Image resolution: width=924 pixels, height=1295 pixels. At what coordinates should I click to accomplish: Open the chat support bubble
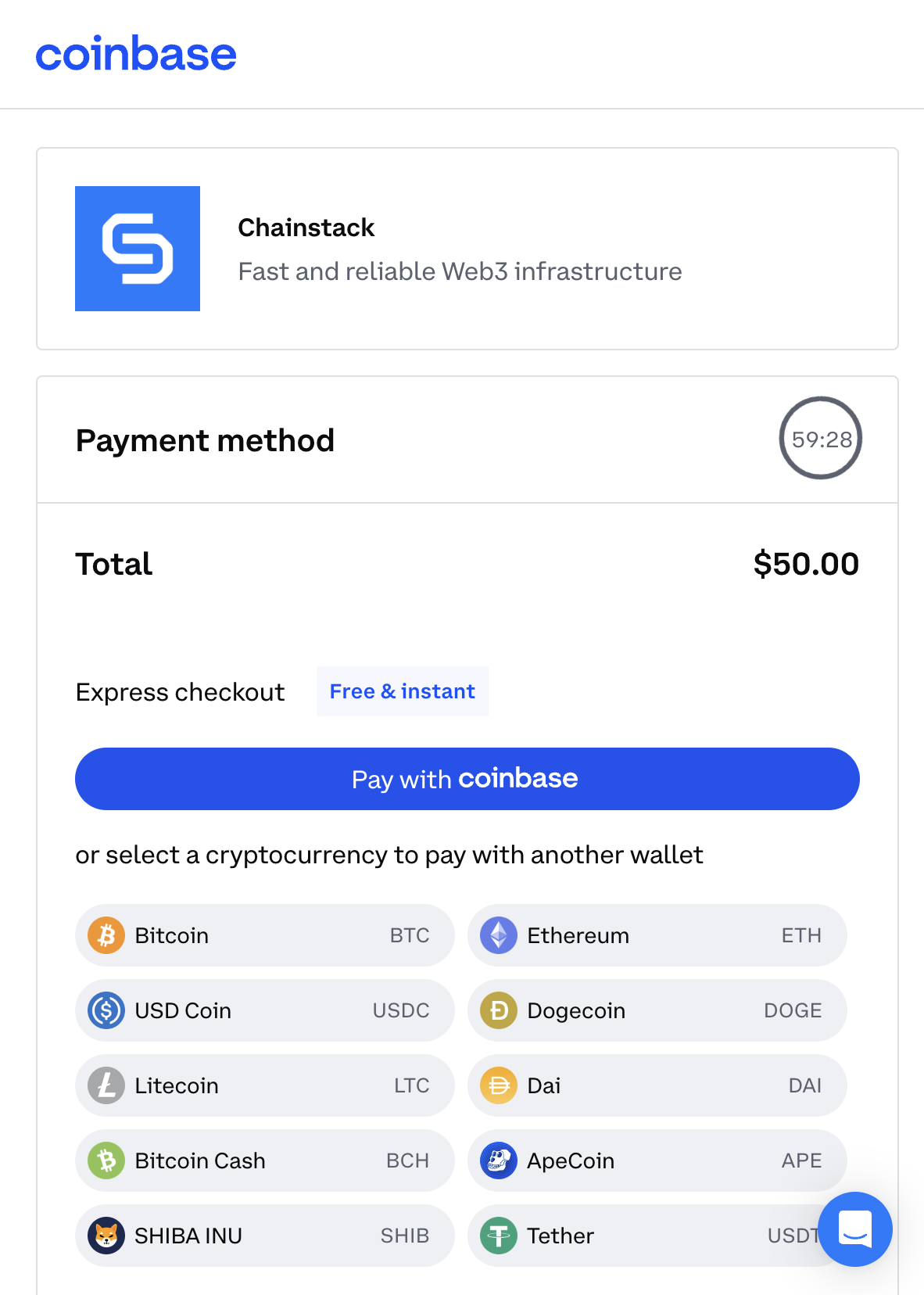click(855, 1229)
